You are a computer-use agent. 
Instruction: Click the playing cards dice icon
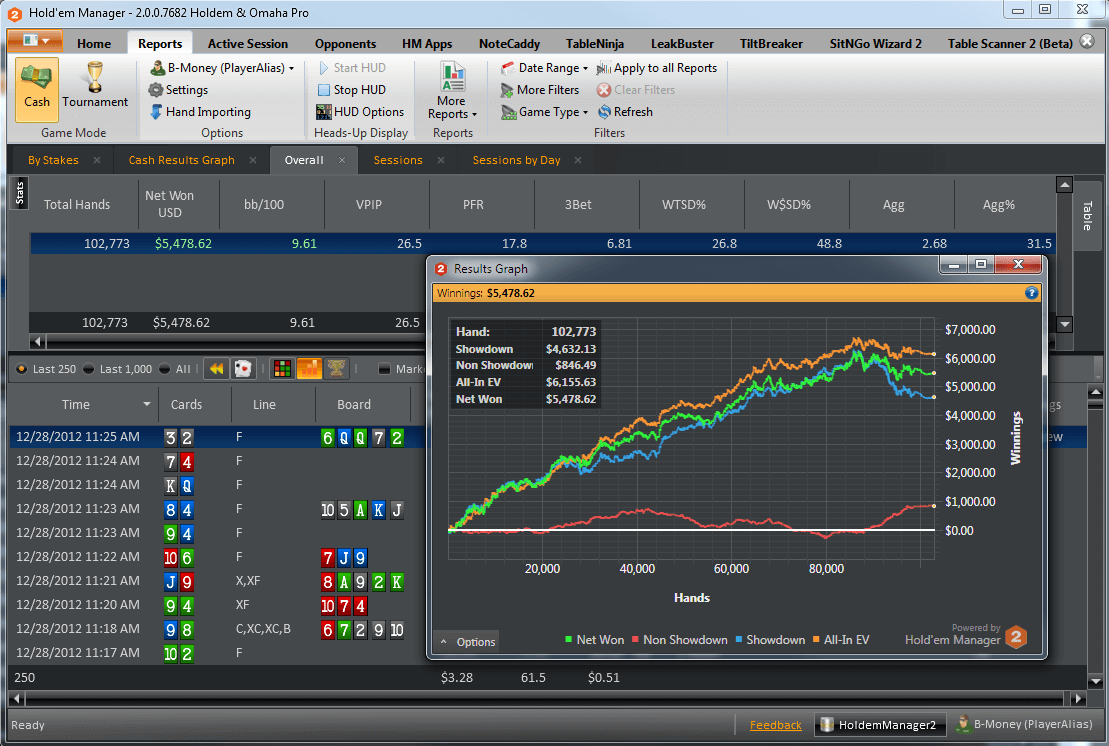(243, 369)
